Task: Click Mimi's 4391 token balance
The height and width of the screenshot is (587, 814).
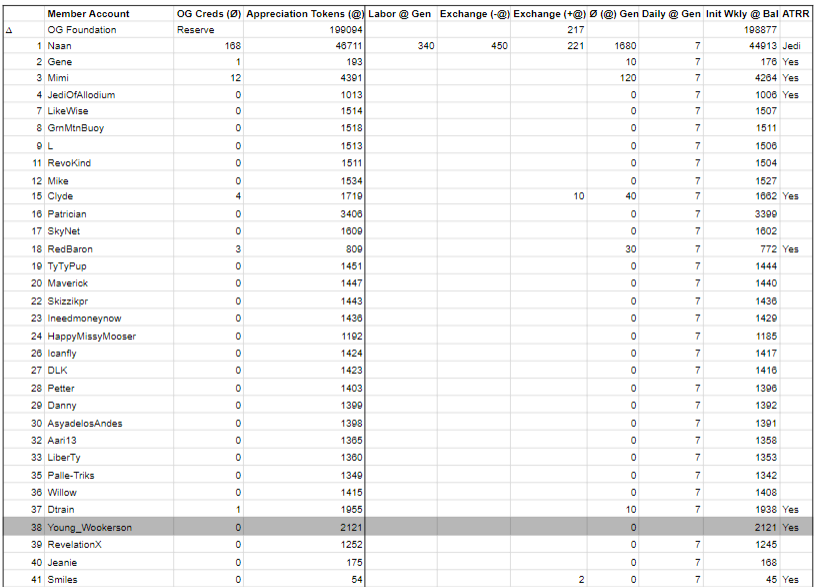Action: click(x=351, y=78)
